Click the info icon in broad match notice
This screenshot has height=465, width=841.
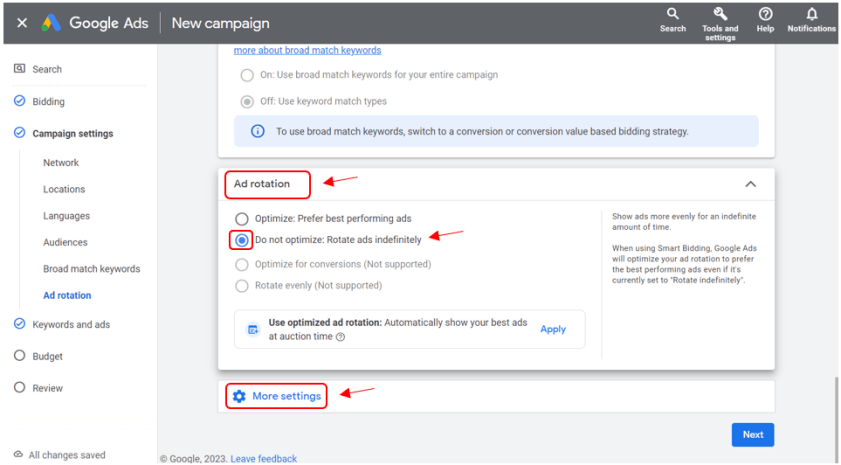tap(257, 131)
